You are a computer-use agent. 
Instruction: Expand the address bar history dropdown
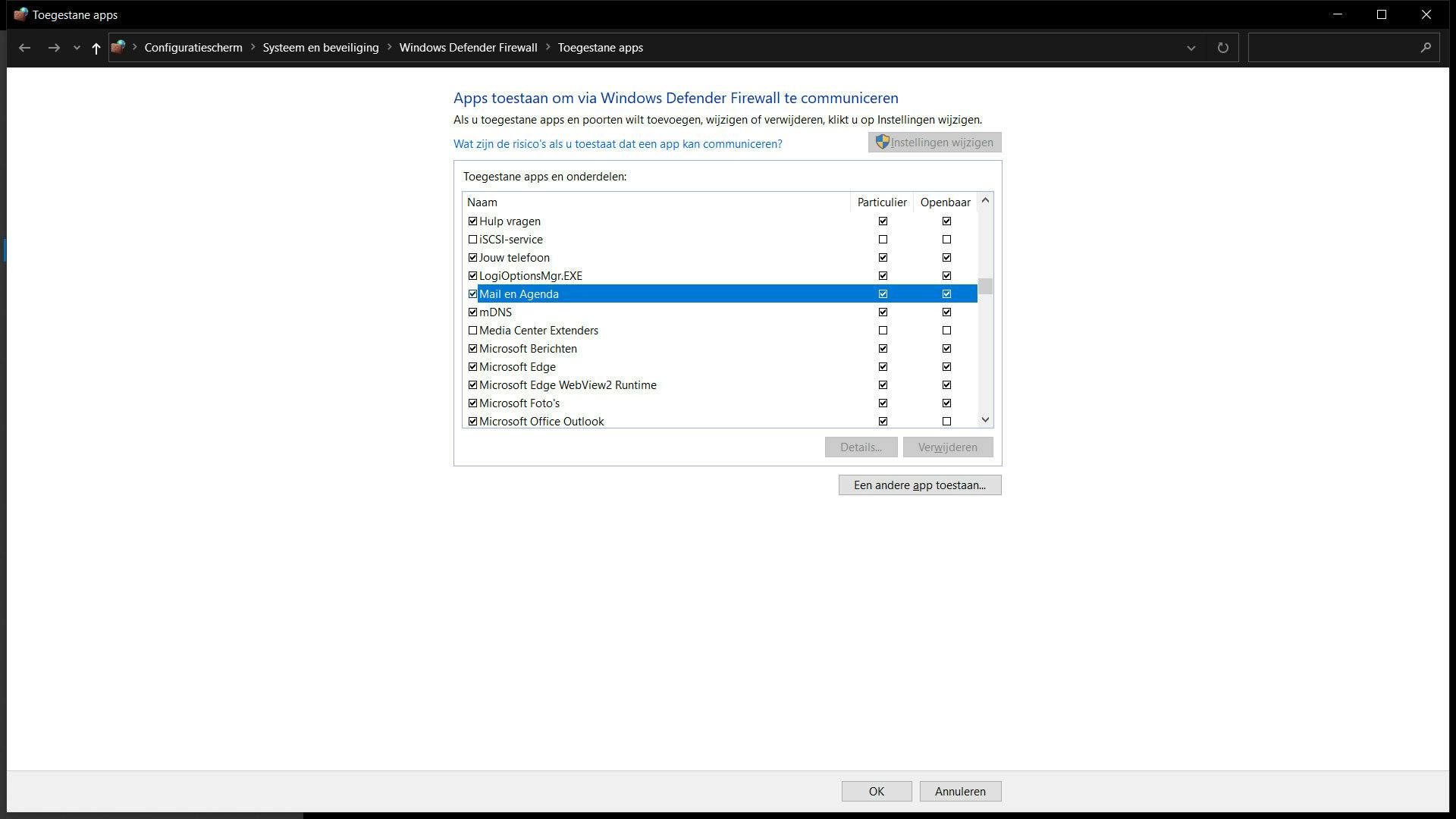coord(1191,48)
